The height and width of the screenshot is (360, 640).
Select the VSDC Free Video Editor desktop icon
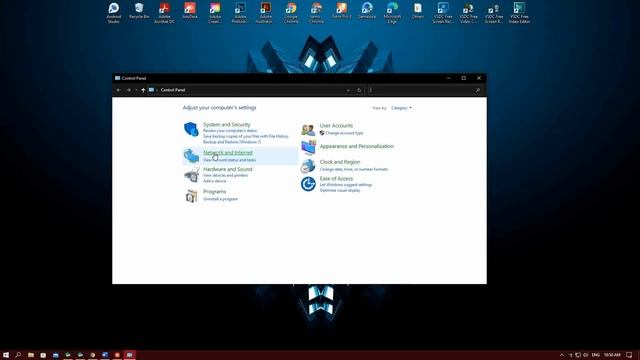click(519, 13)
